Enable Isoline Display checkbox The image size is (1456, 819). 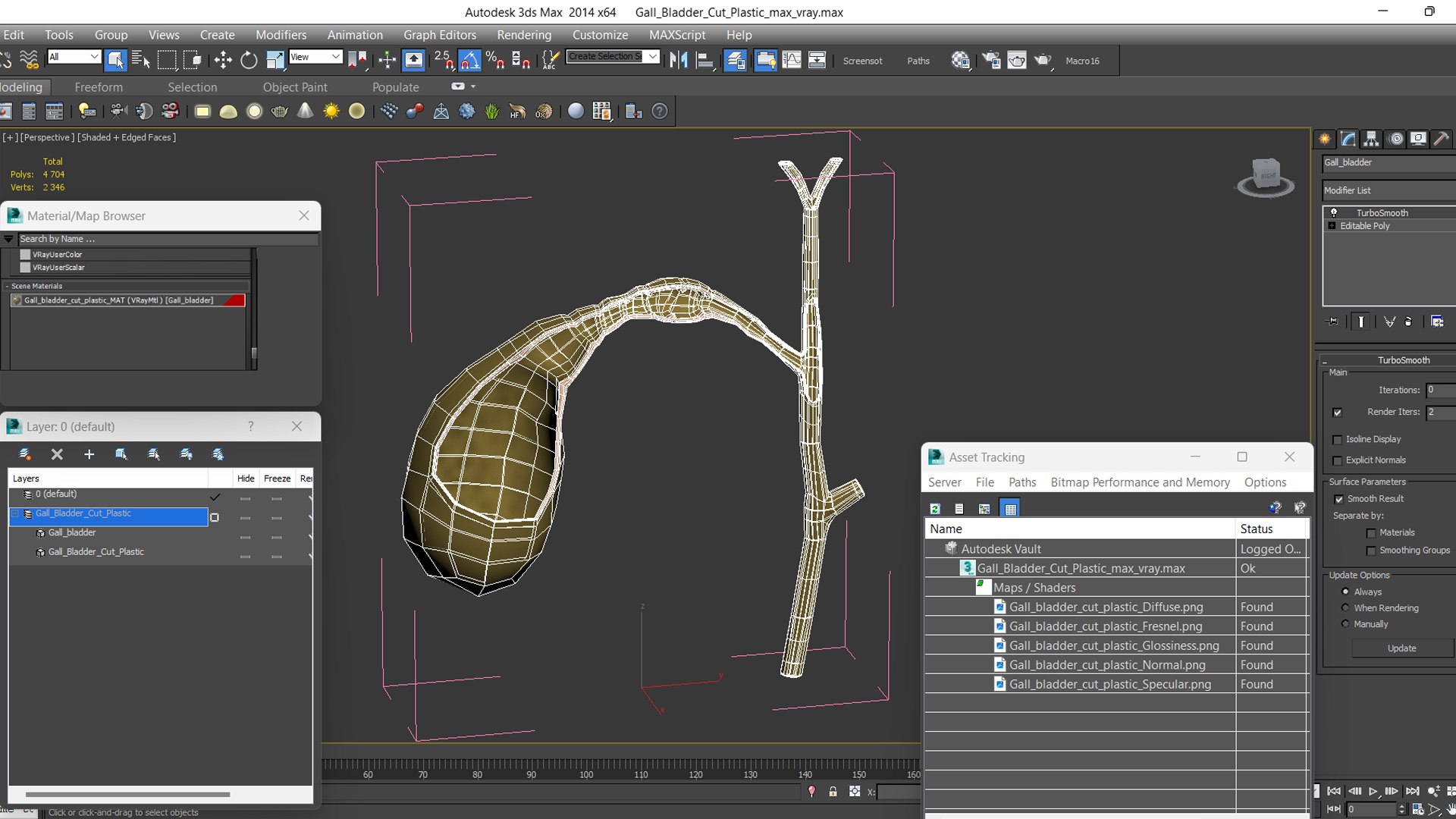pos(1337,440)
